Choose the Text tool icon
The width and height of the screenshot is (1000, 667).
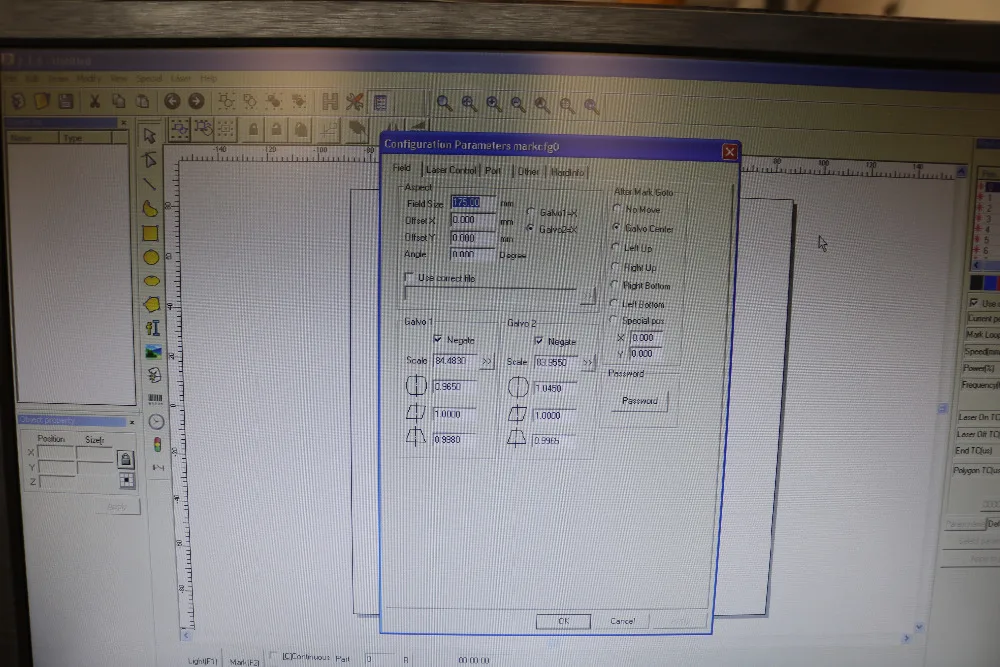coord(152,328)
